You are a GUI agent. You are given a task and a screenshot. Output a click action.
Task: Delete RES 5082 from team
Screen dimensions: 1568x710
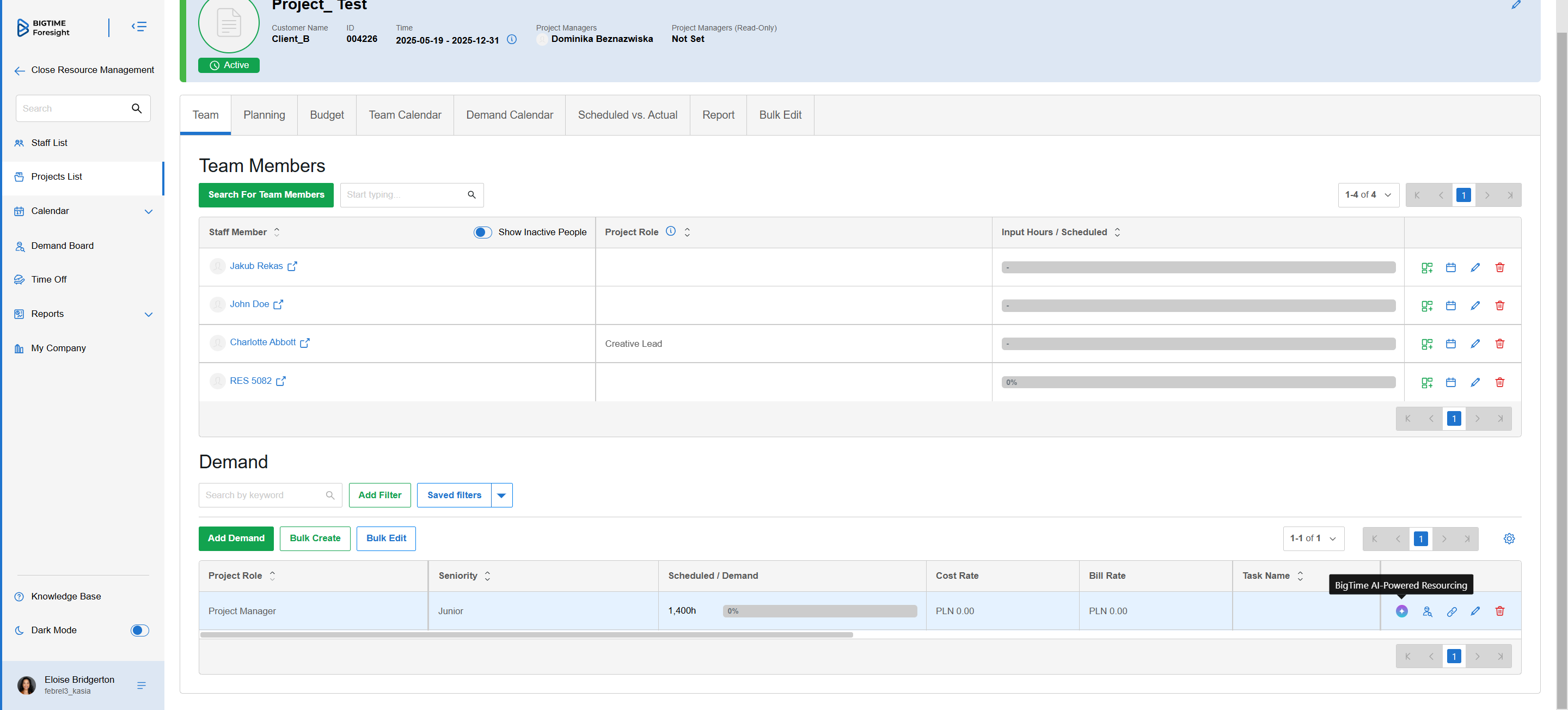pos(1500,382)
